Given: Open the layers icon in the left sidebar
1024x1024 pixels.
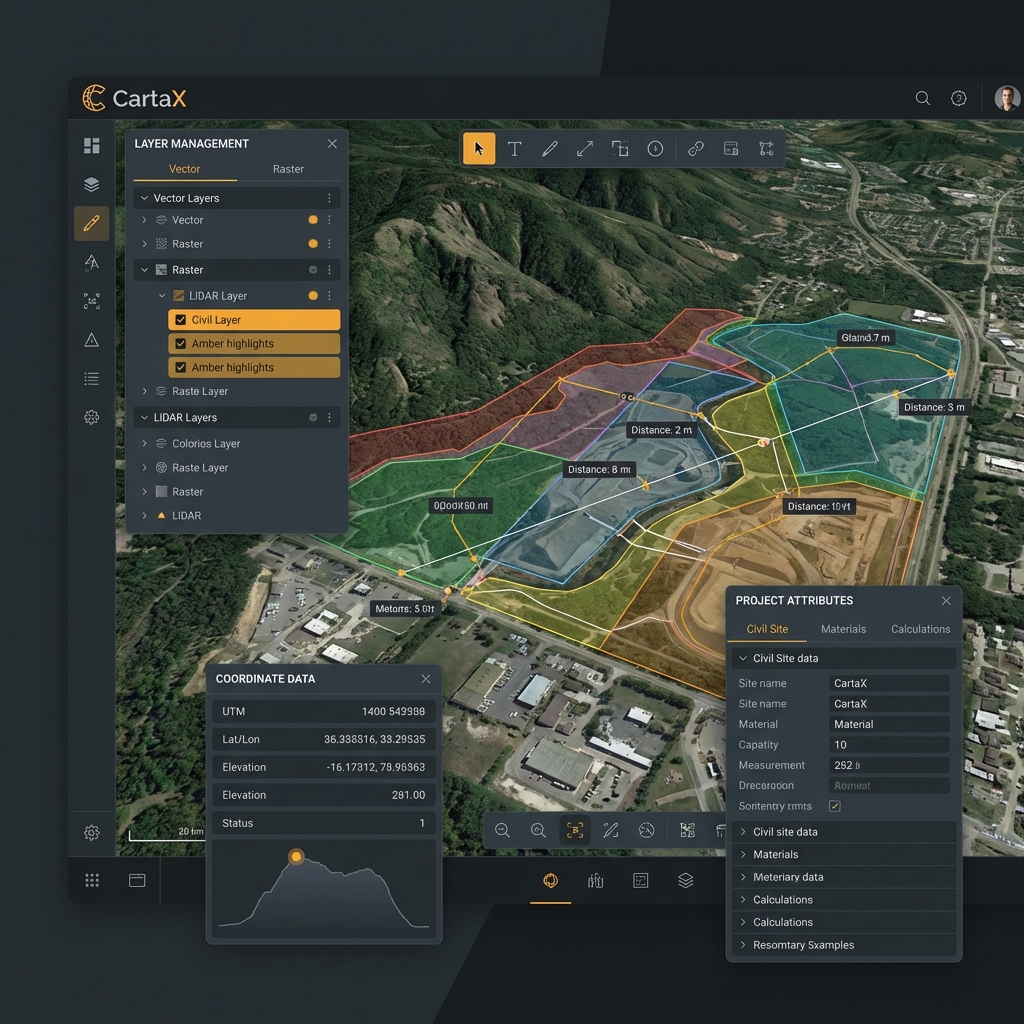Looking at the screenshot, I should coord(91,184).
